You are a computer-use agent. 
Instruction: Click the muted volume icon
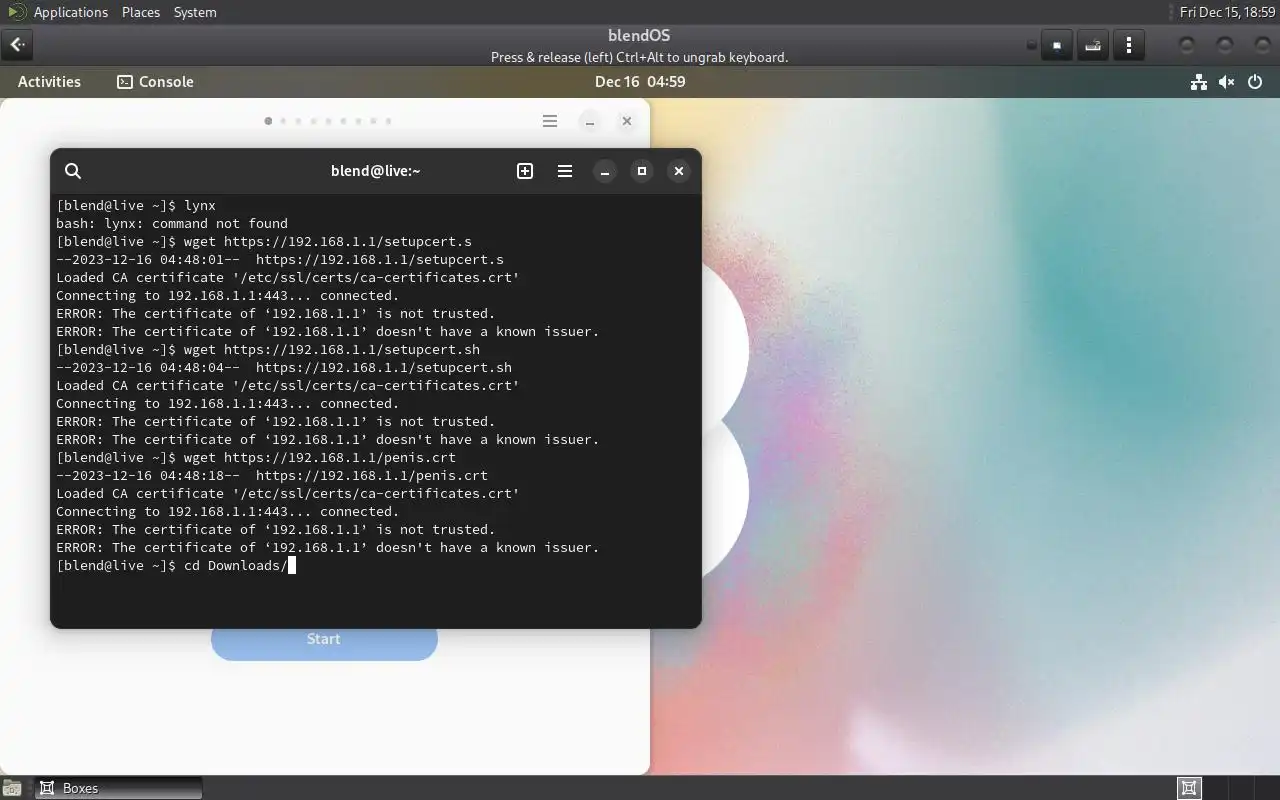point(1227,82)
